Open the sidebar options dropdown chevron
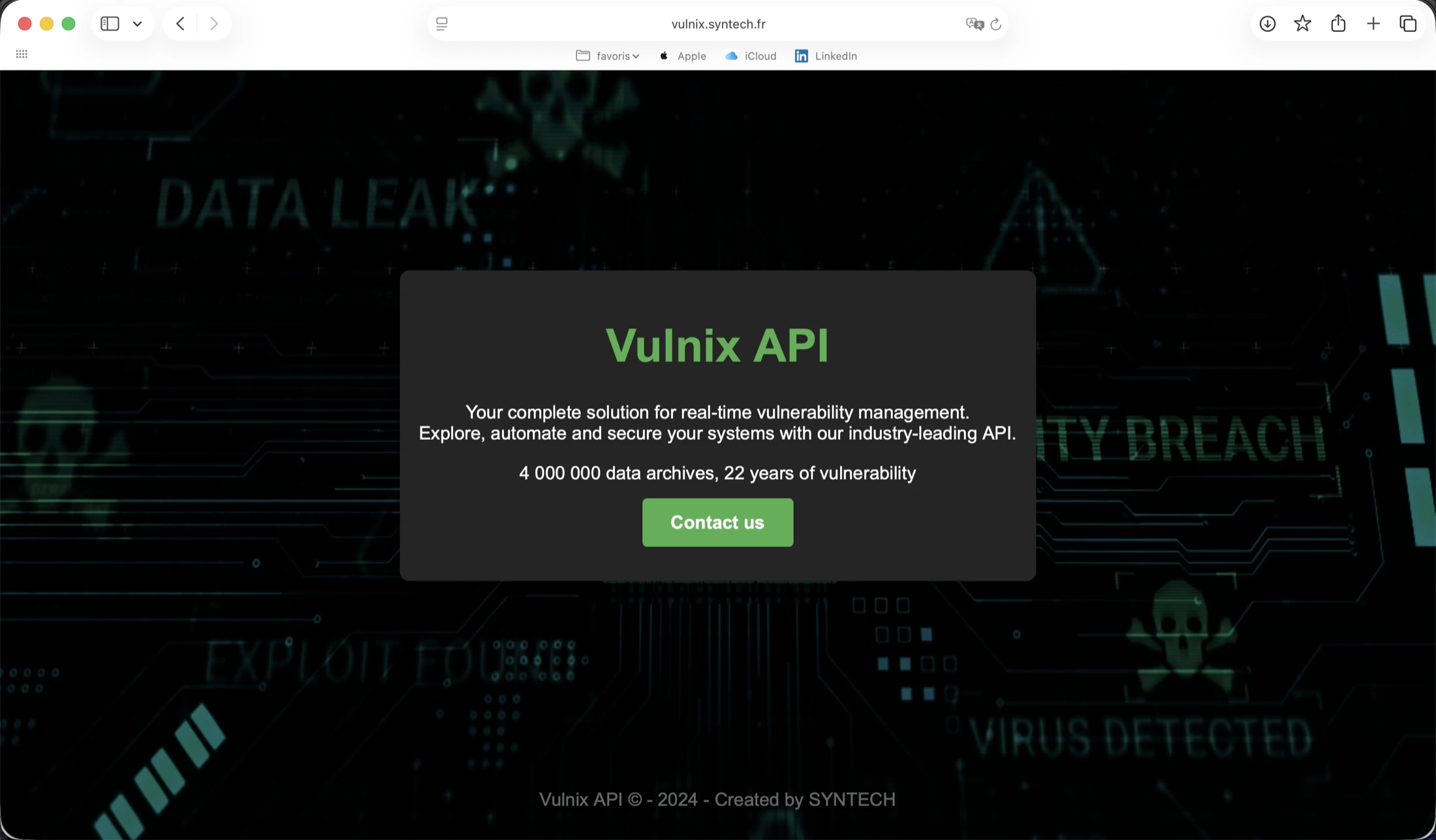 (x=137, y=24)
